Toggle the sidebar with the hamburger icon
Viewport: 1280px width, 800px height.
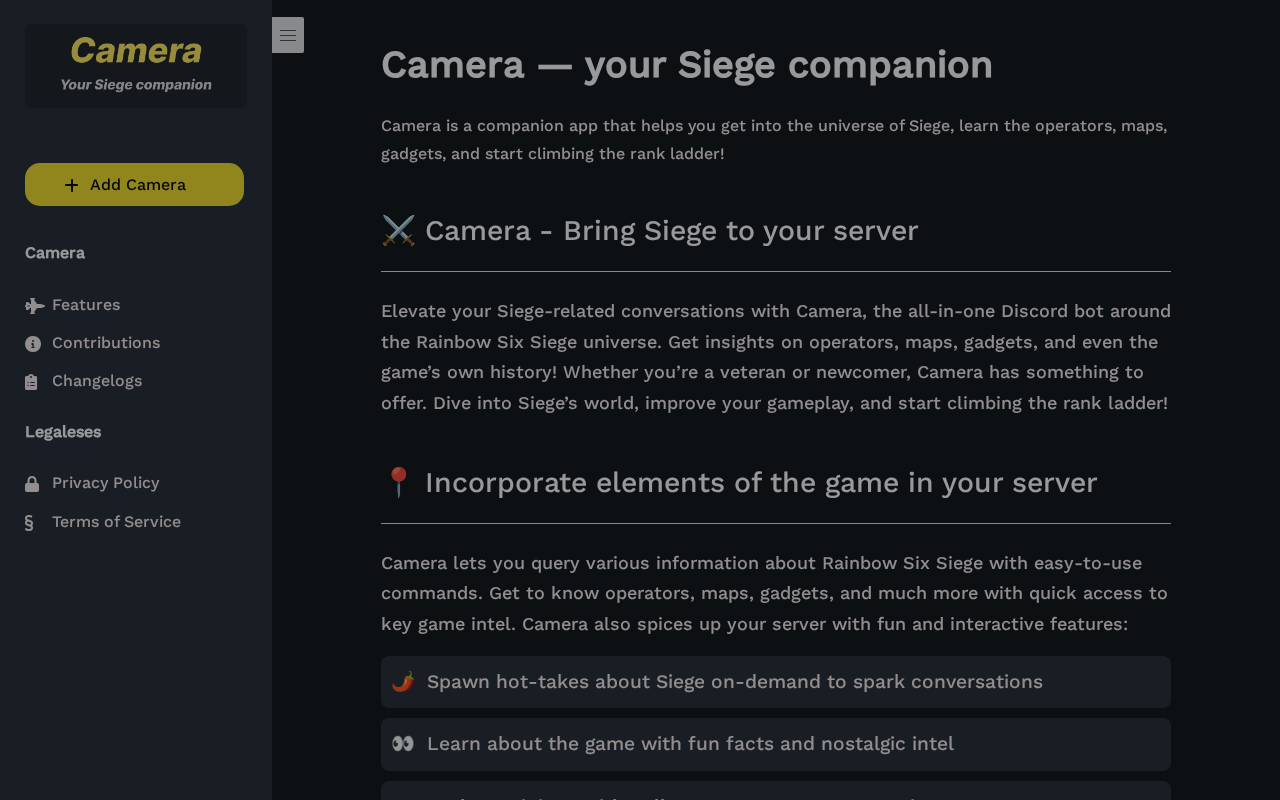288,35
